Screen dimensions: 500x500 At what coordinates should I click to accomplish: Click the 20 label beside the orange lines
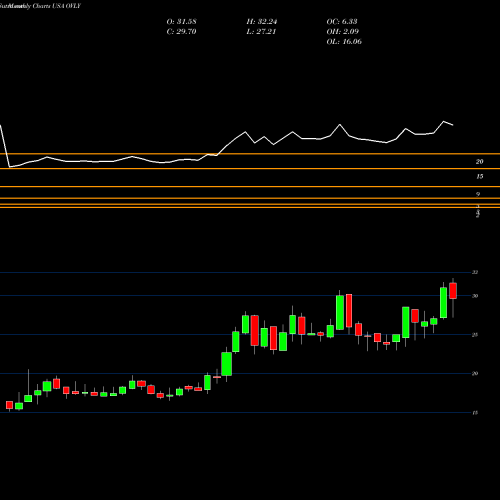[x=479, y=162]
